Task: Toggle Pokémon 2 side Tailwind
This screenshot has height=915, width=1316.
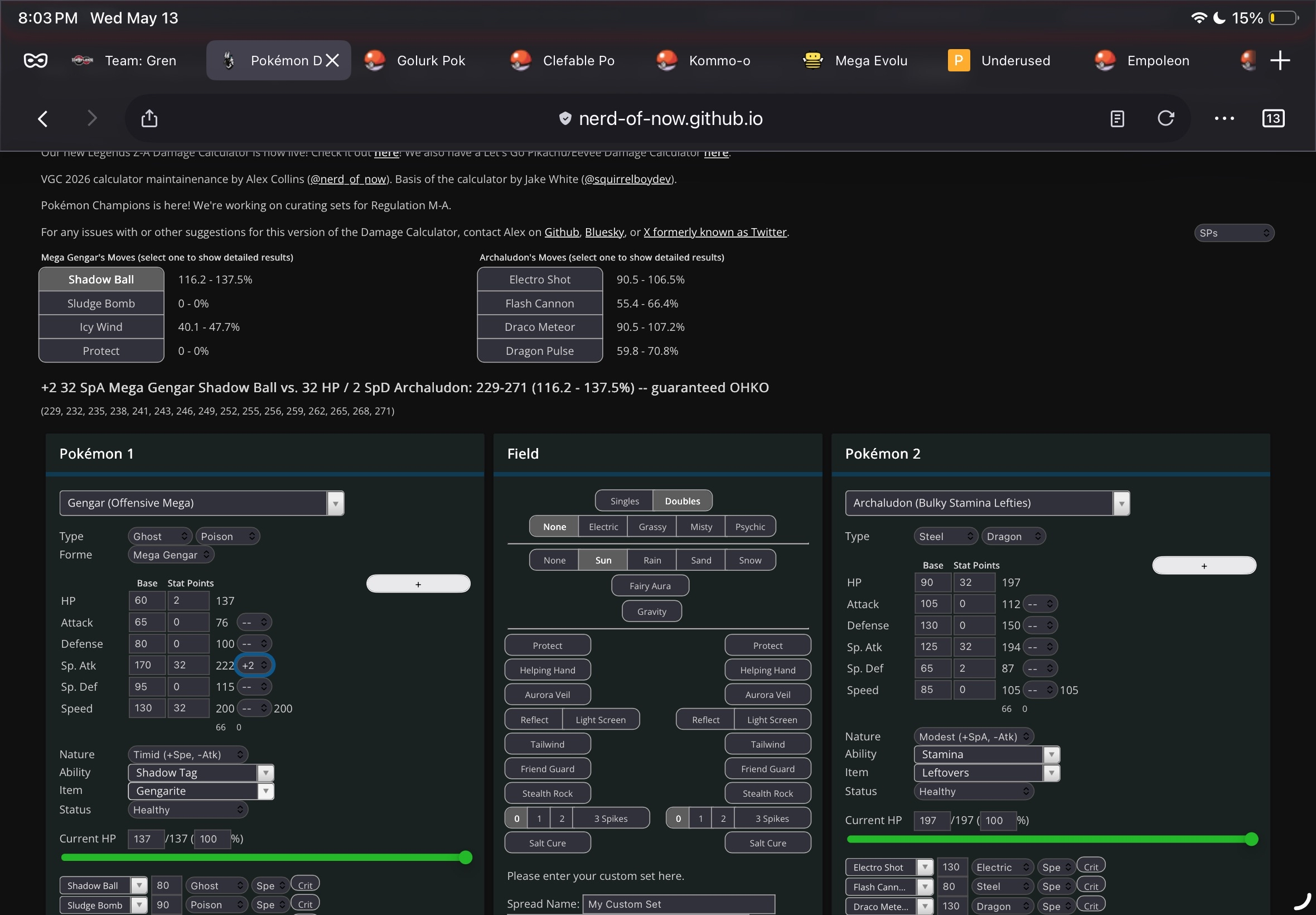Action: point(768,744)
